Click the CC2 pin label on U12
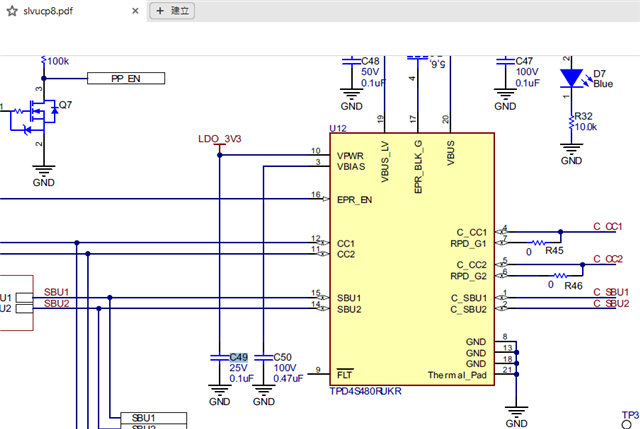 coord(346,254)
